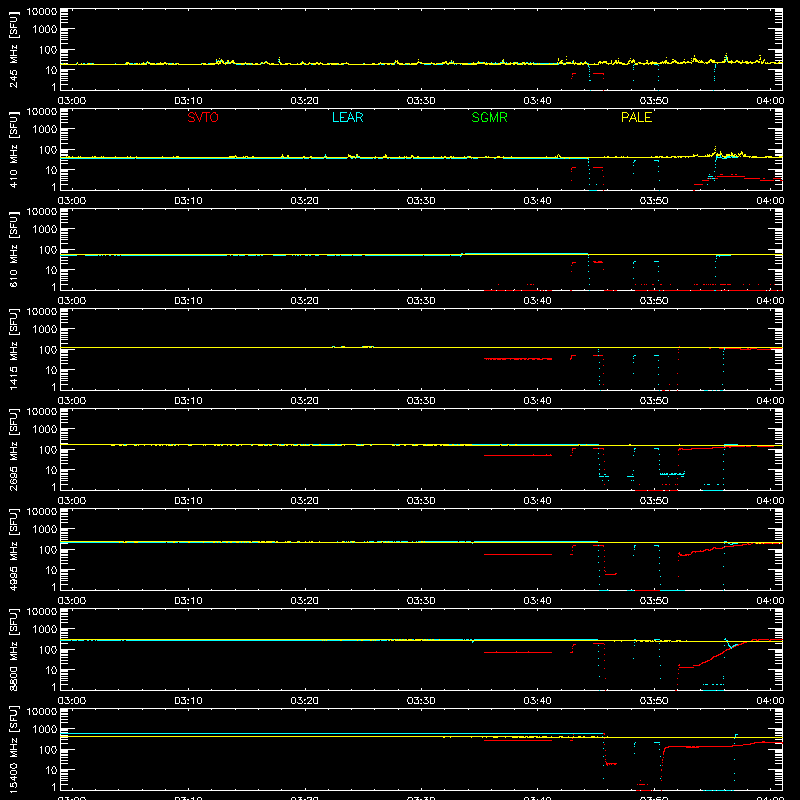Select the 4995 MHz [SFU] axis title
800x800 pixels.
(13, 549)
